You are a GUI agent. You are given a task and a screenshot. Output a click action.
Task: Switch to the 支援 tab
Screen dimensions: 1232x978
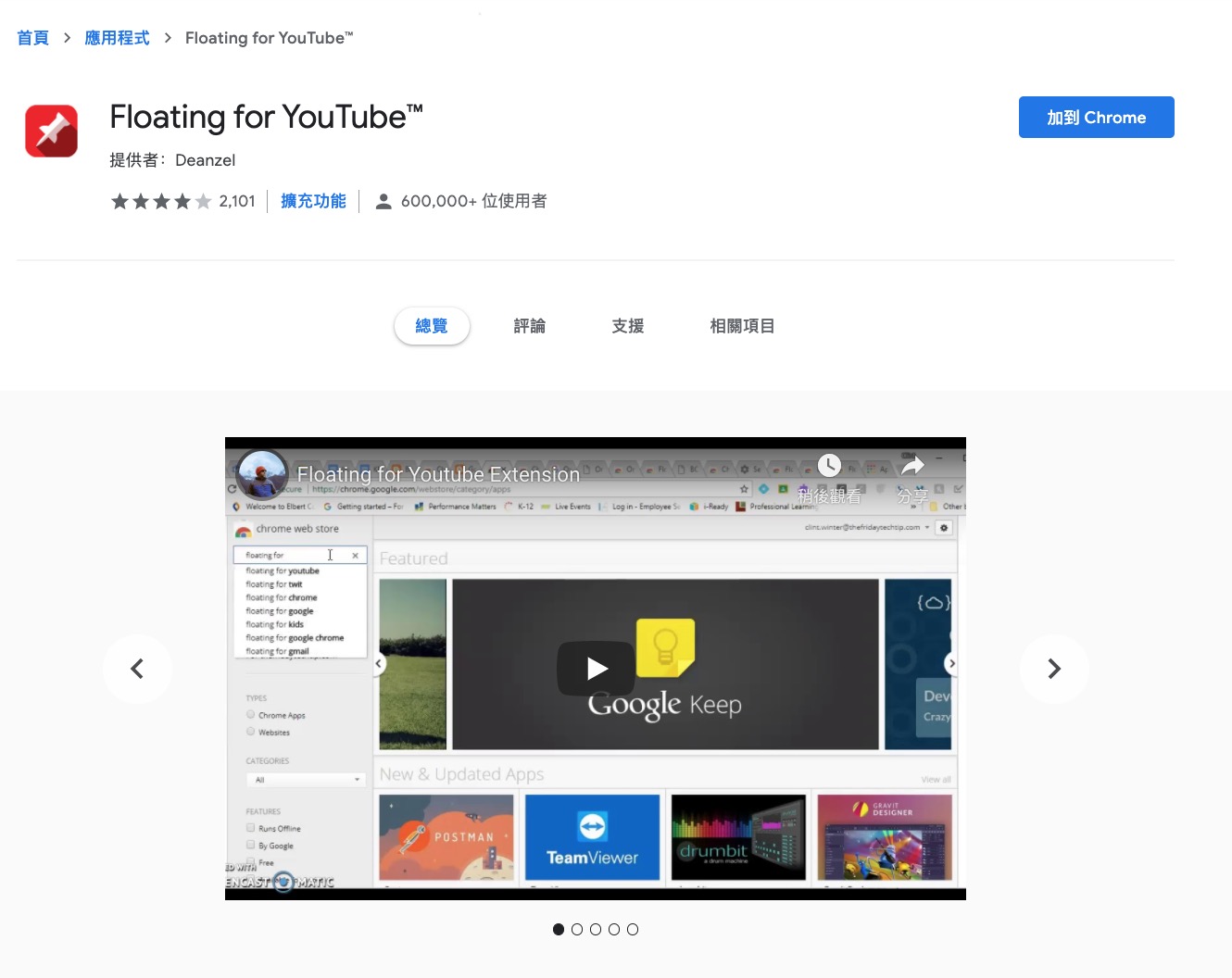tap(628, 326)
